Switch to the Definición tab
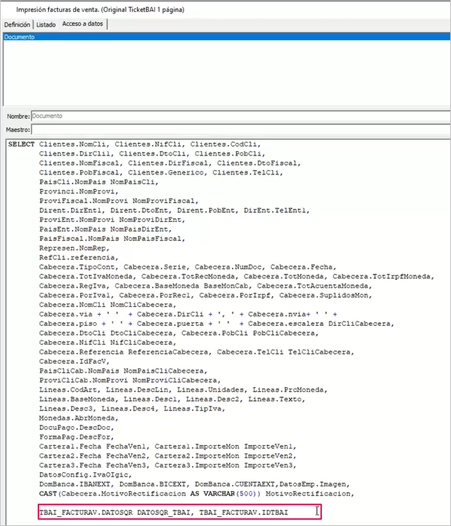 [x=17, y=24]
